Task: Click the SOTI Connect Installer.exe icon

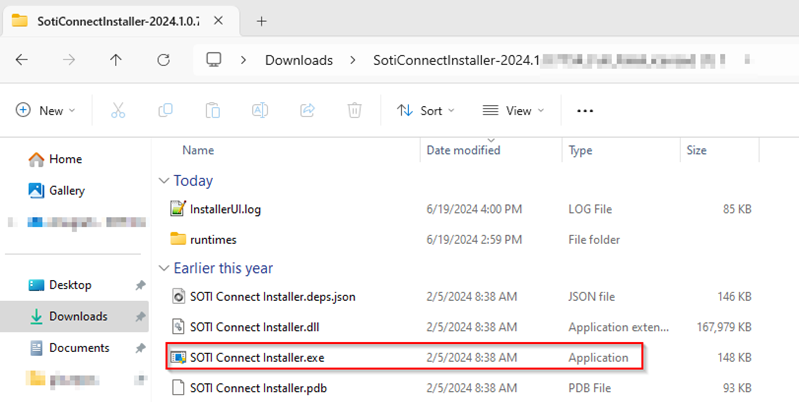Action: point(178,357)
